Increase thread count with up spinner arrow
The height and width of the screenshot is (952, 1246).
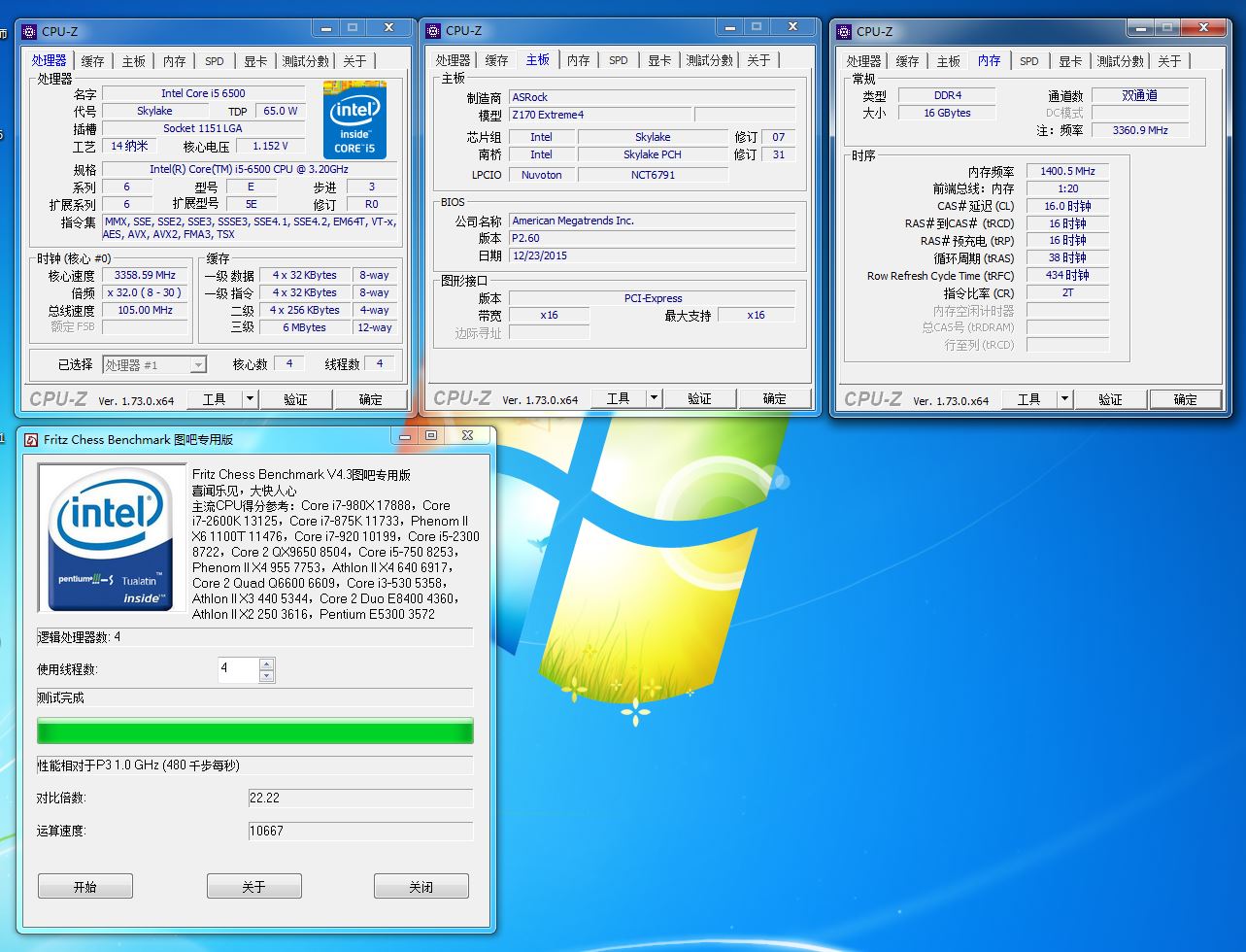[267, 663]
